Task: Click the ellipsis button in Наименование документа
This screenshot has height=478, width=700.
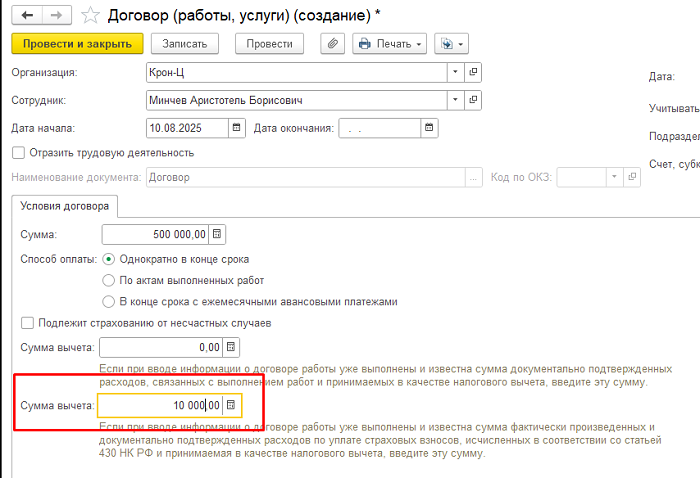Action: (x=474, y=177)
